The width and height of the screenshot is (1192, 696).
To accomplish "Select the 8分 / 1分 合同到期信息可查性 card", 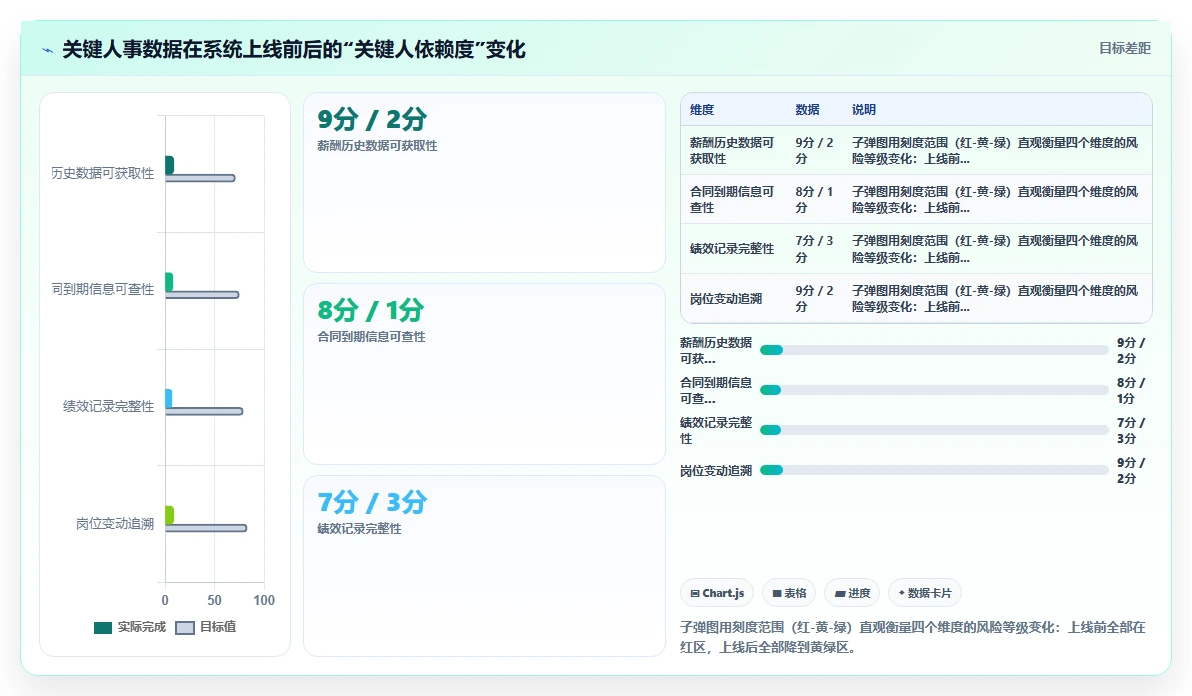I will pyautogui.click(x=484, y=374).
